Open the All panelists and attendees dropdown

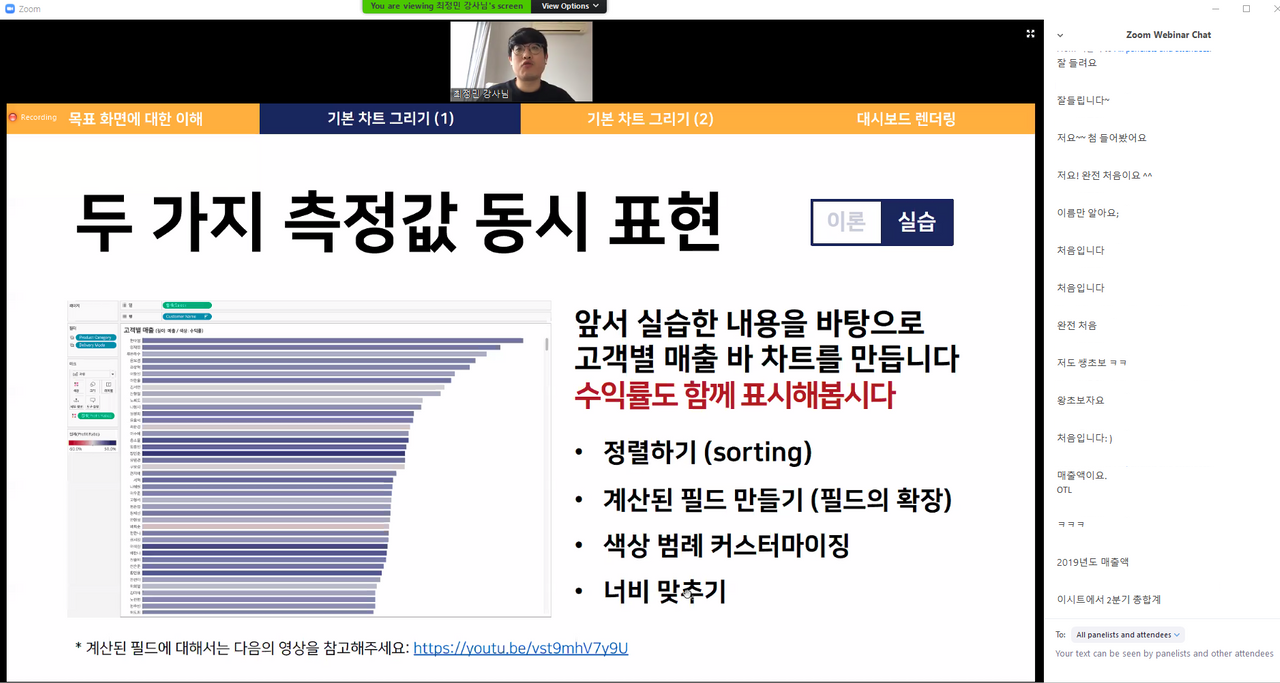1127,635
